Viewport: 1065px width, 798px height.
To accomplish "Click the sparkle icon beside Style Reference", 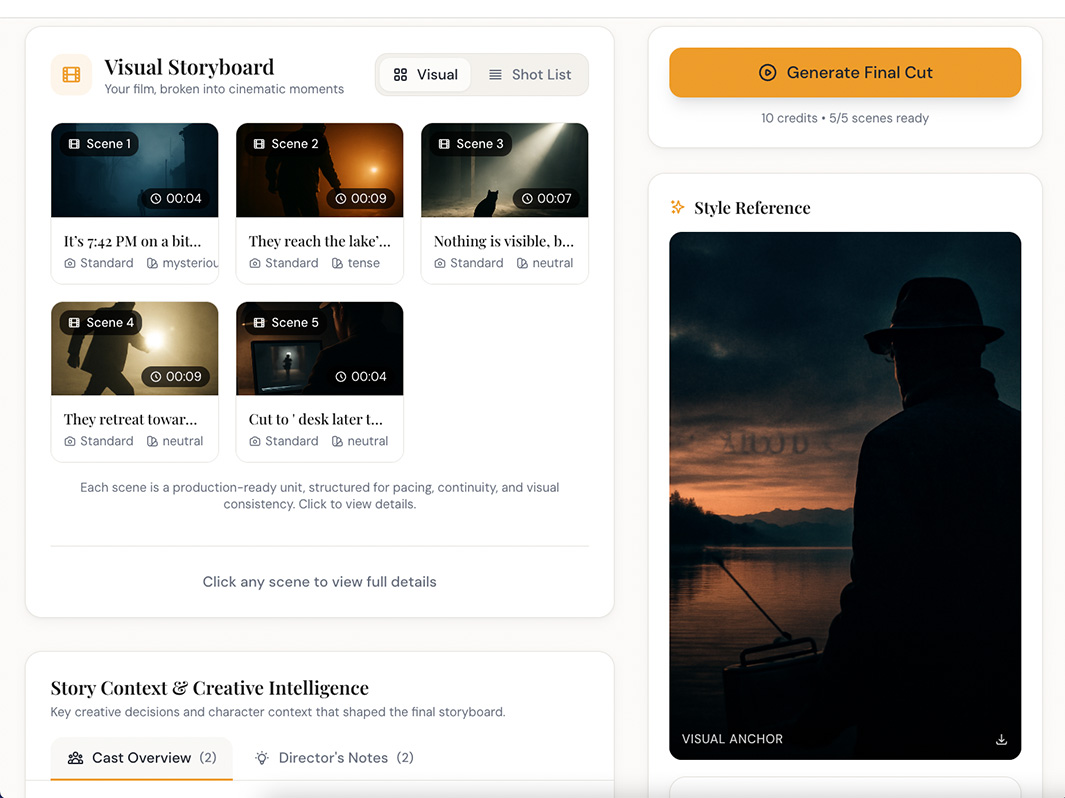I will pyautogui.click(x=678, y=208).
